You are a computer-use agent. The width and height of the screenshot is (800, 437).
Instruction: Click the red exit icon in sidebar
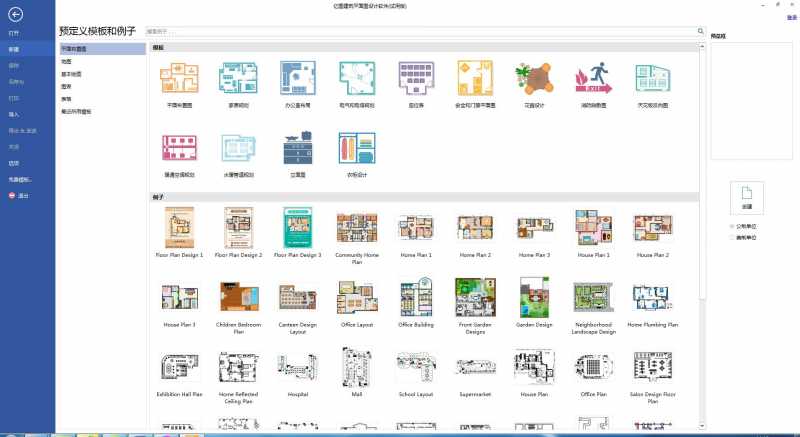click(x=12, y=195)
